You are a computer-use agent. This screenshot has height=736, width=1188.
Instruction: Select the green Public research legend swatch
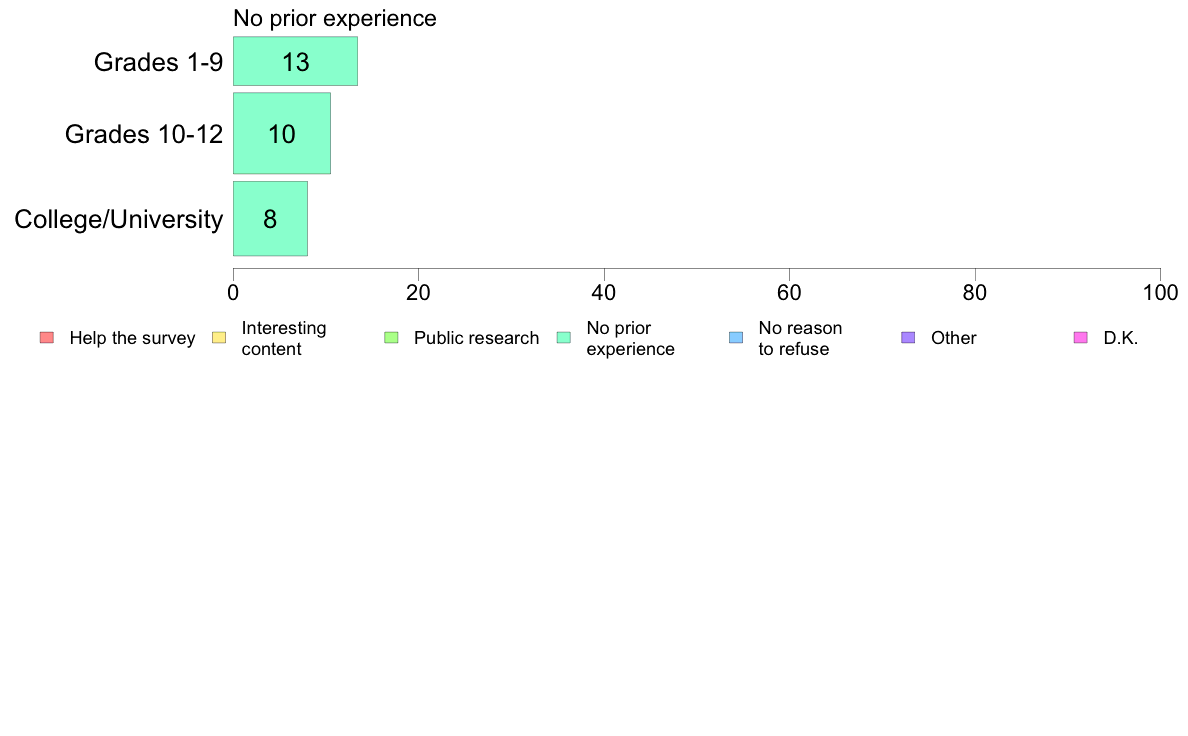pyautogui.click(x=391, y=338)
